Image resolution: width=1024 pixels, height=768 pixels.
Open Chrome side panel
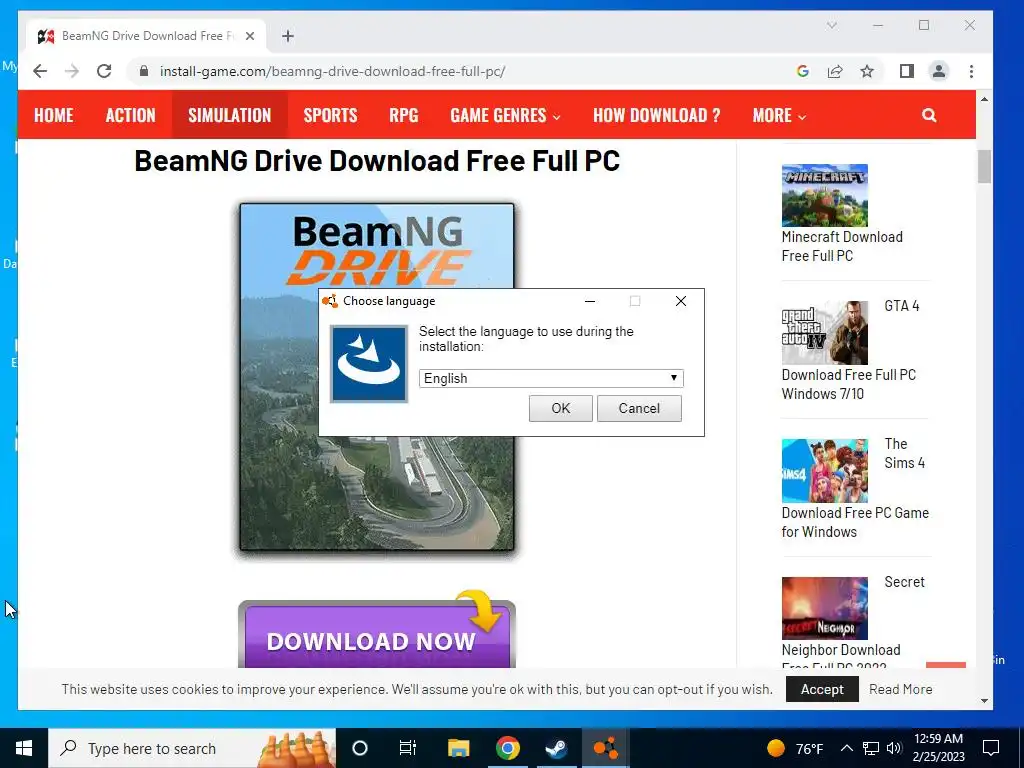coord(906,71)
